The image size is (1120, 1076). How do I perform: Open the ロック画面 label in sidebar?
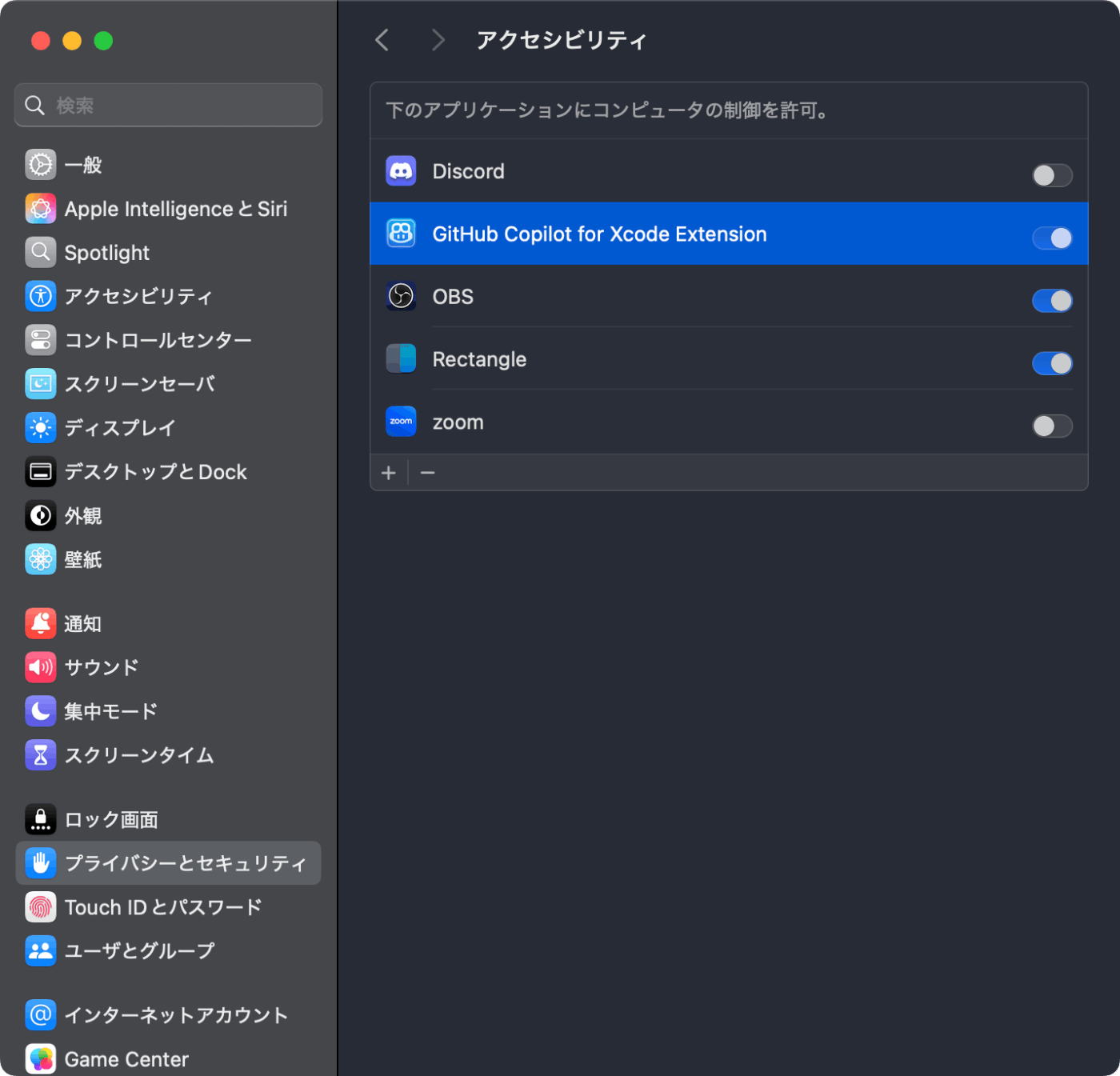[x=111, y=820]
